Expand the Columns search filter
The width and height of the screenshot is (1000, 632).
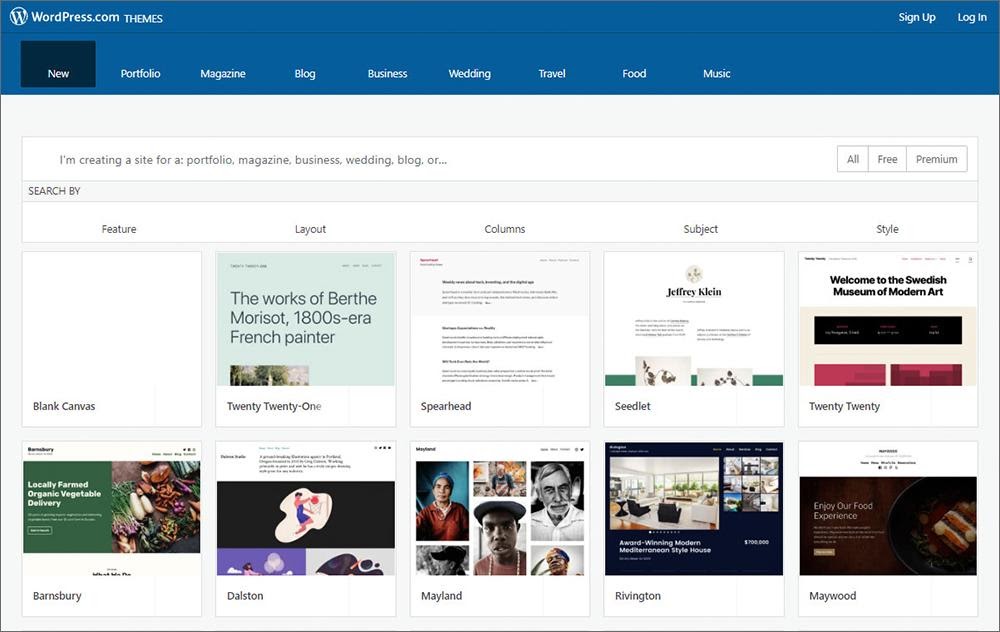(504, 229)
